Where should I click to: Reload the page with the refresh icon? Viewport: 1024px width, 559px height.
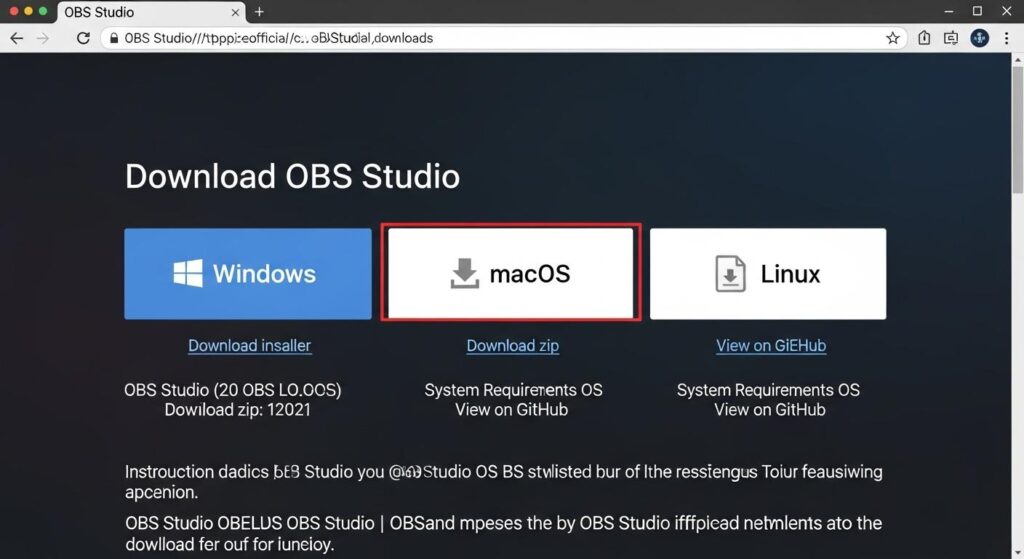(x=83, y=38)
